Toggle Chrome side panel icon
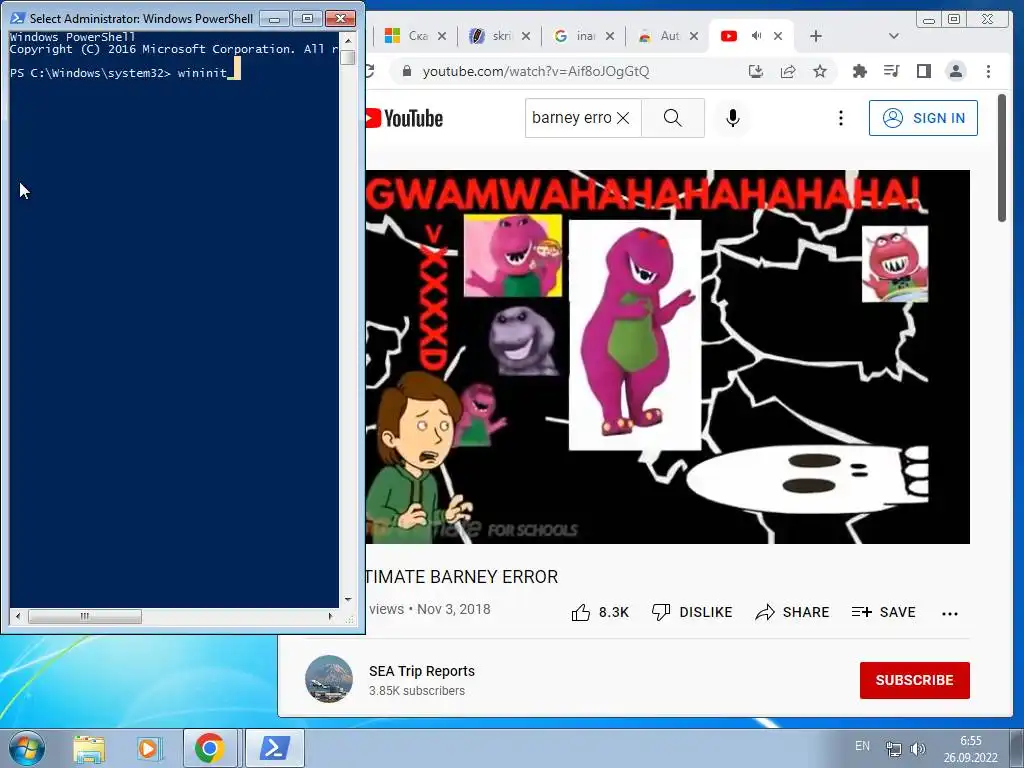 click(x=923, y=71)
